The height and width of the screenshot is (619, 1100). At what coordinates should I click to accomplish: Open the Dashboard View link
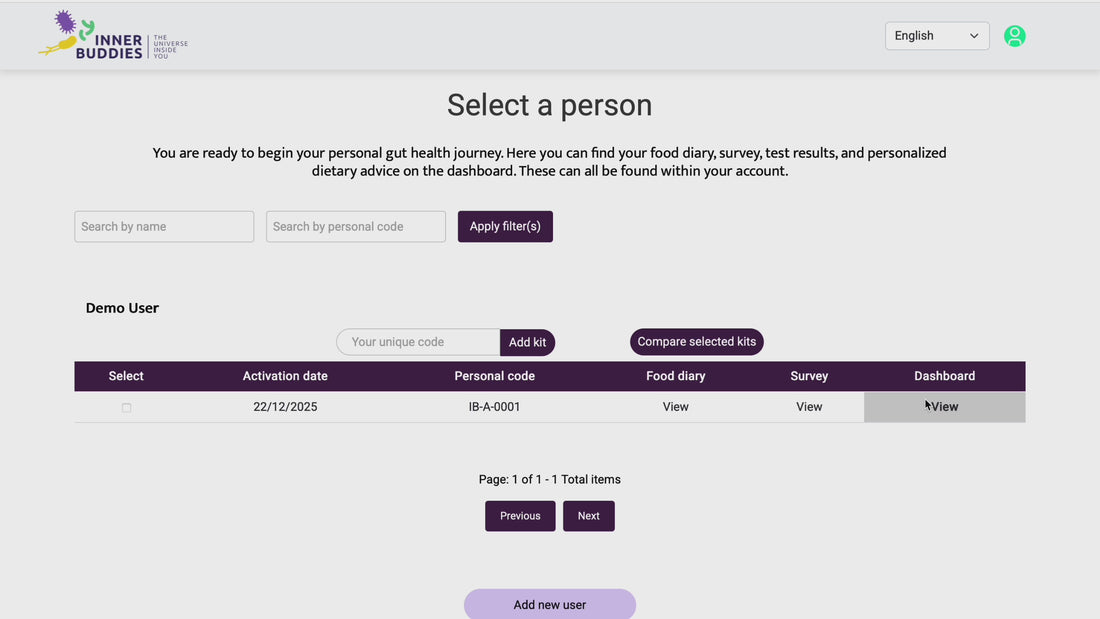click(x=944, y=407)
